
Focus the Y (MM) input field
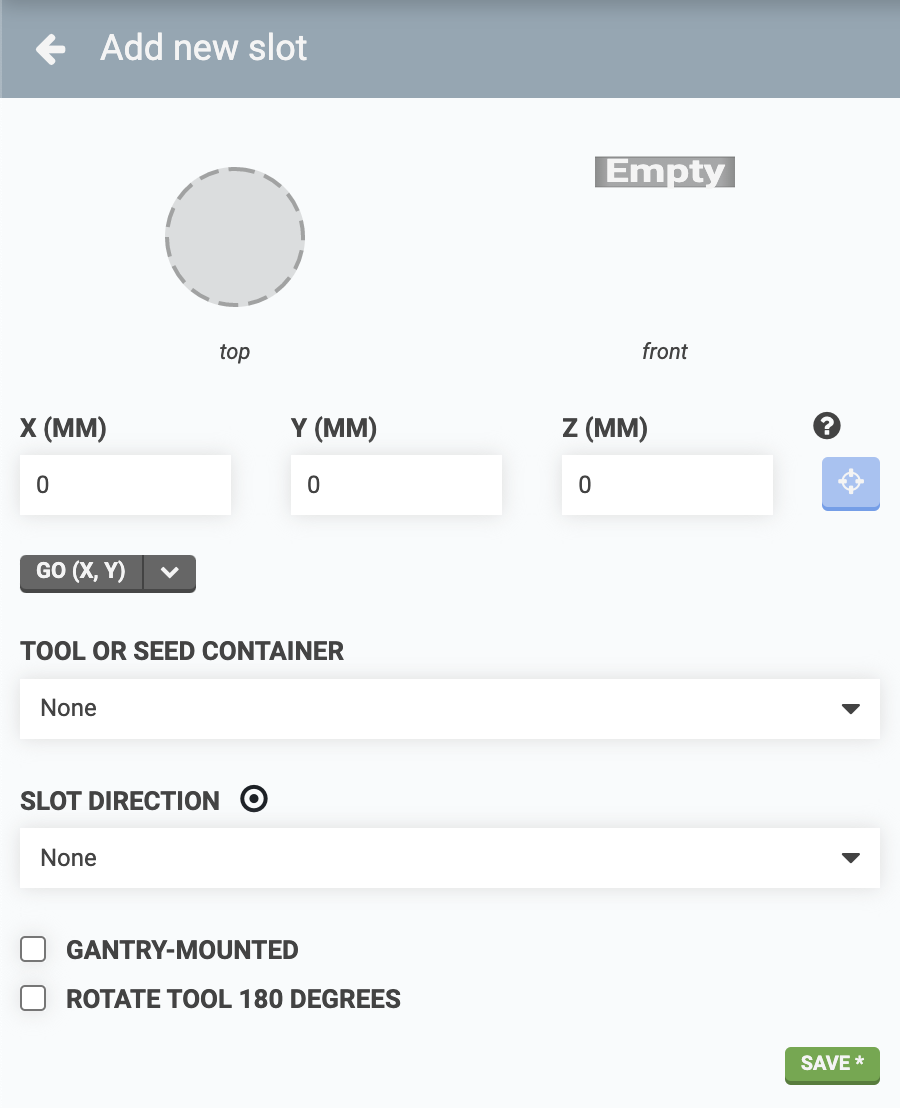pos(396,485)
